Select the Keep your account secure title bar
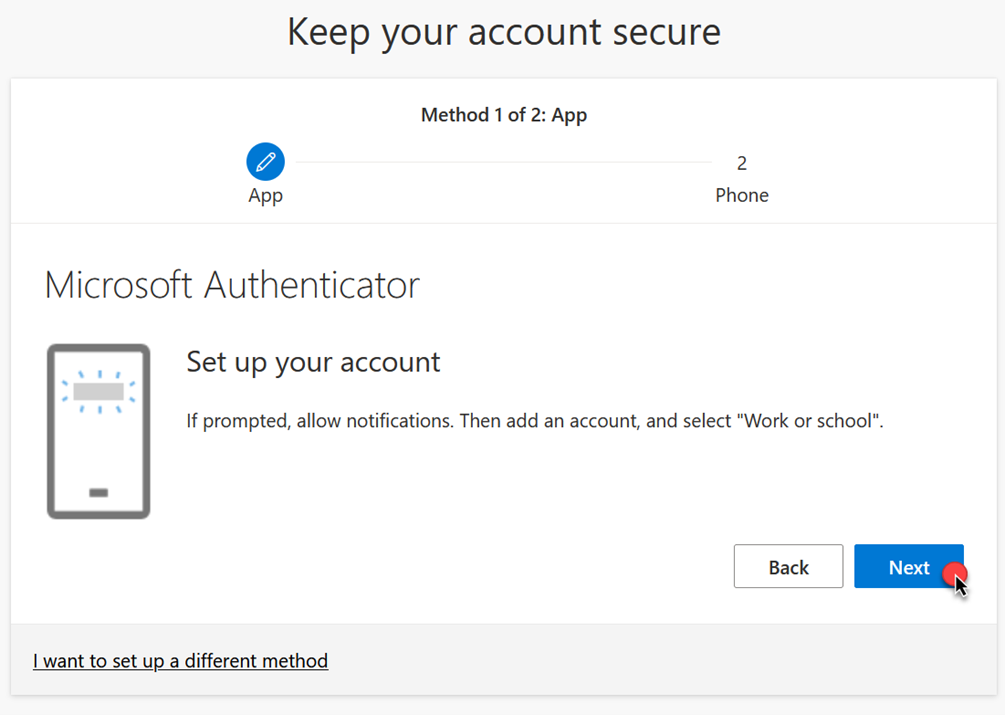 (x=503, y=31)
